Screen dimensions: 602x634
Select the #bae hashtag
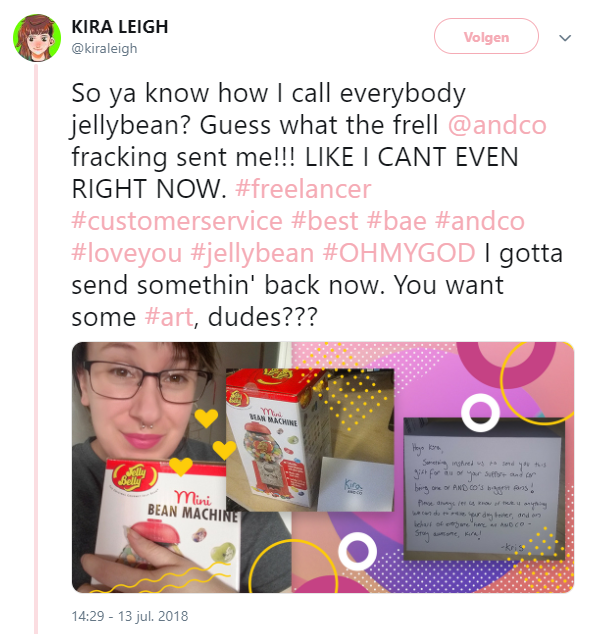397,221
